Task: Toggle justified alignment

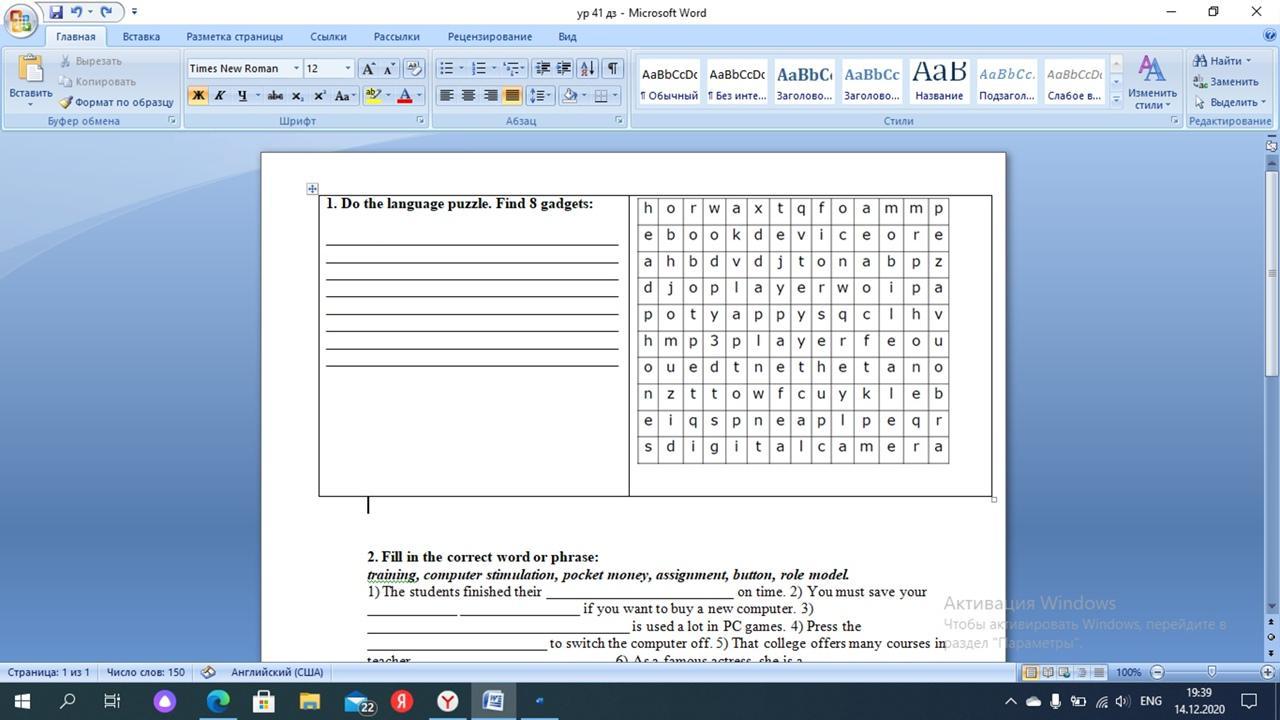Action: pyautogui.click(x=512, y=96)
